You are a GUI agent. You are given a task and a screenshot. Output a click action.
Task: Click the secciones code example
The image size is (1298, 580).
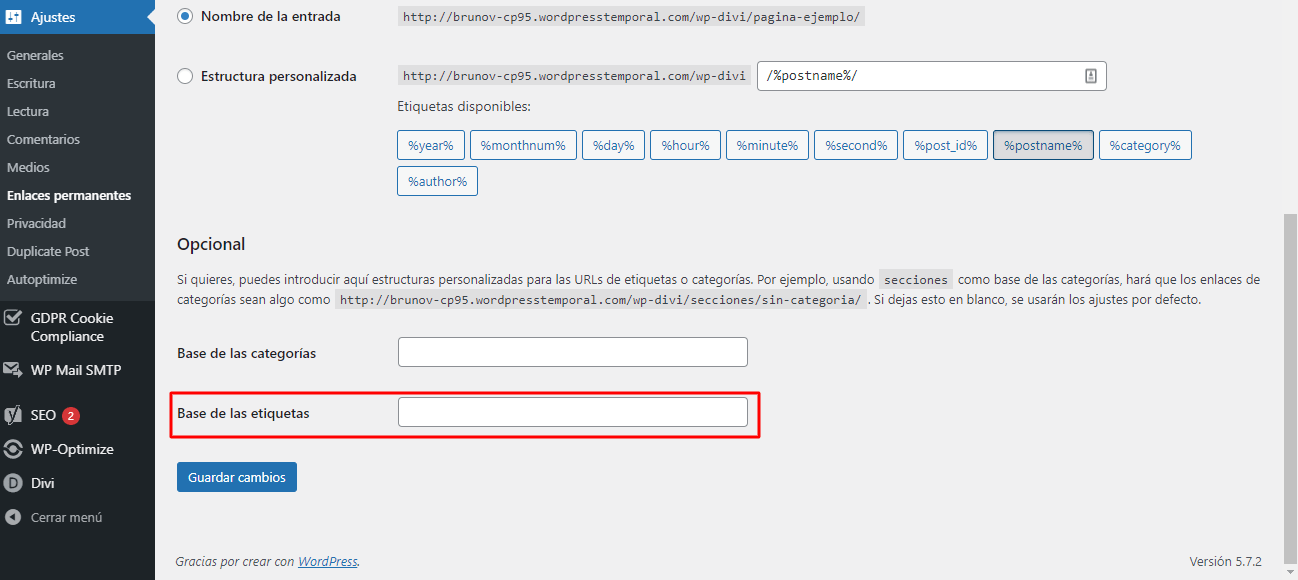[917, 280]
